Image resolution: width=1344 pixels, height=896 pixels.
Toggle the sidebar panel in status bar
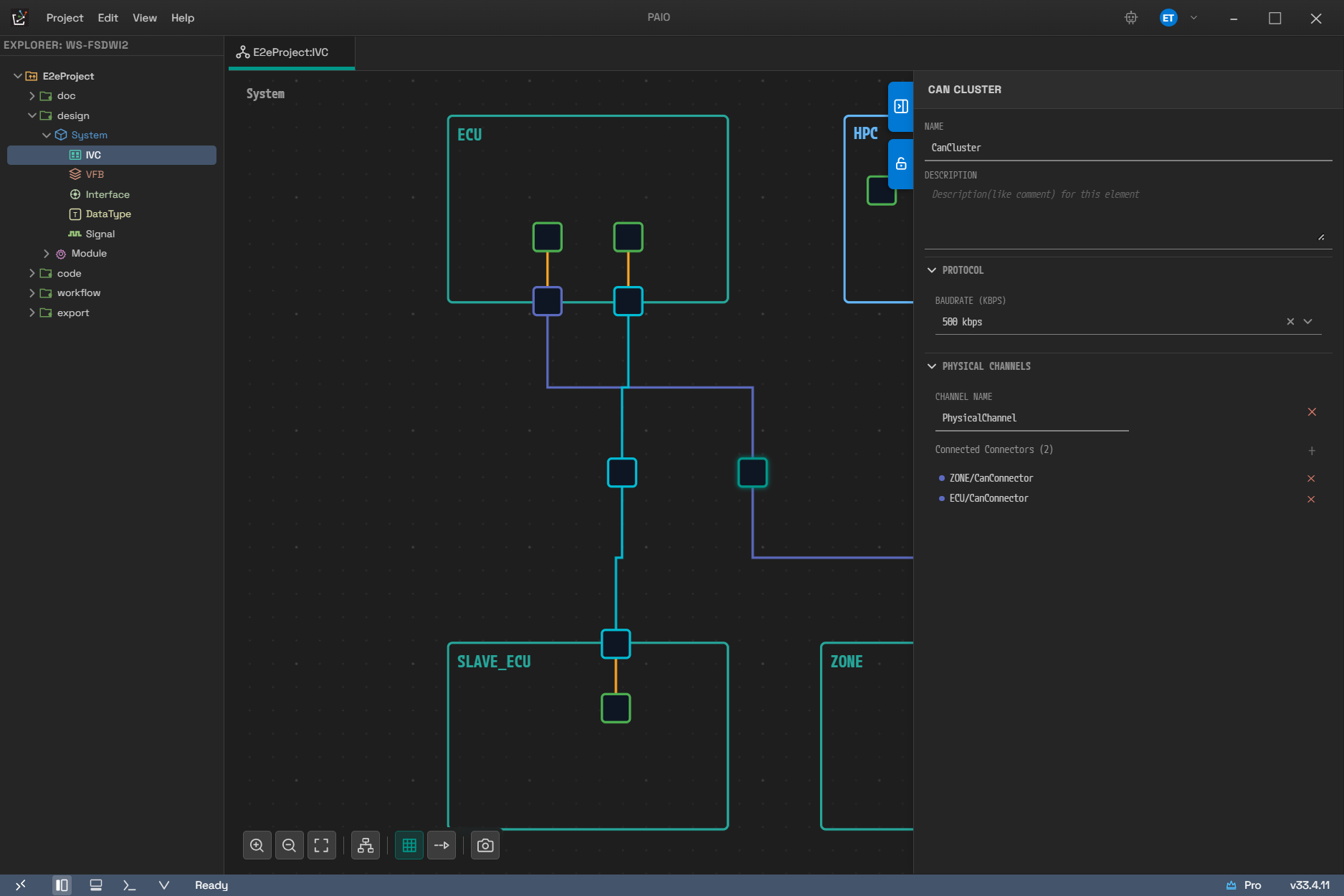[62, 885]
